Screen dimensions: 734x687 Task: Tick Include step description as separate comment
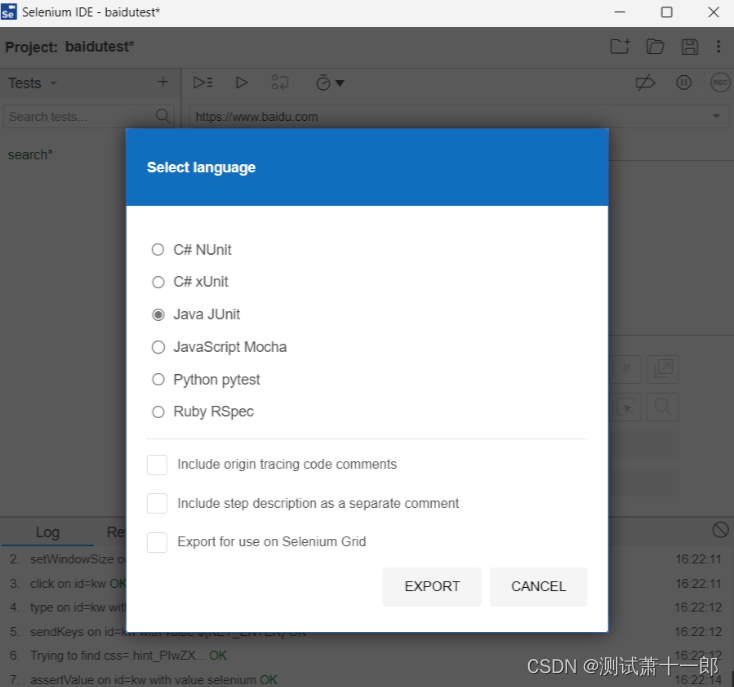157,503
